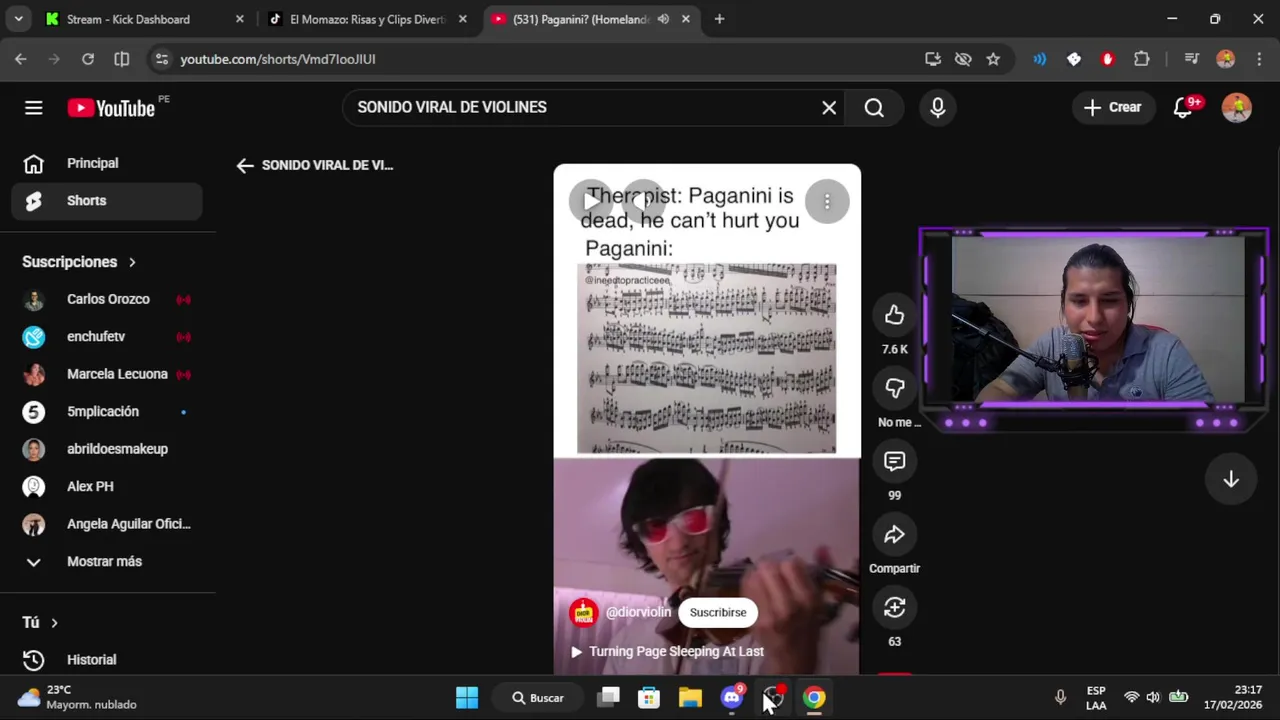The width and height of the screenshot is (1280, 720).
Task: Open sound Turning Page Sleeping At Last
Action: [x=667, y=652]
